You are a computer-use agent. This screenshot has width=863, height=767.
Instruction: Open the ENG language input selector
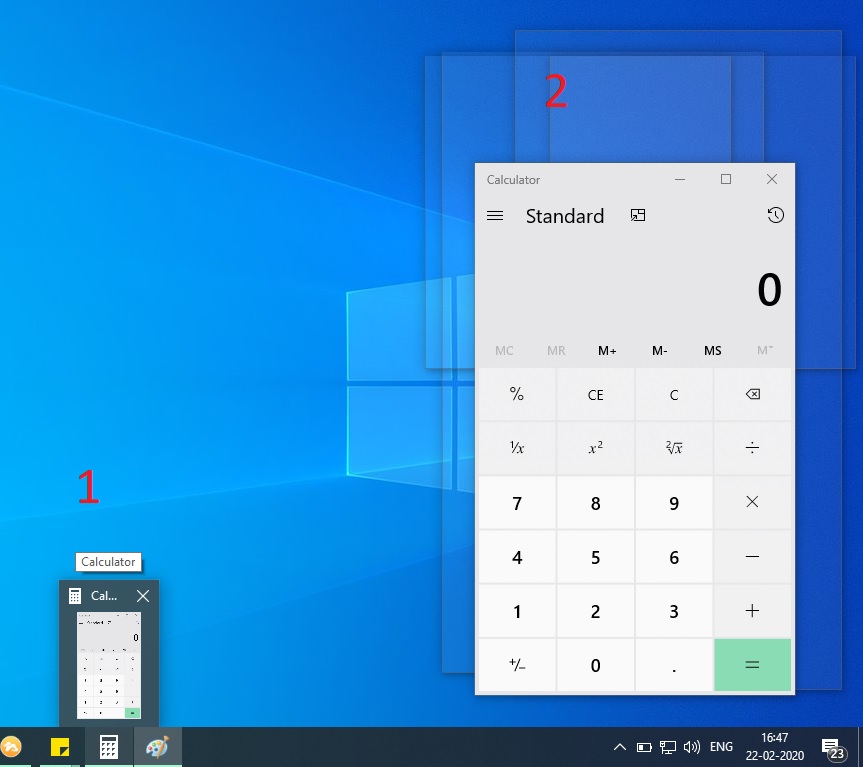click(721, 747)
